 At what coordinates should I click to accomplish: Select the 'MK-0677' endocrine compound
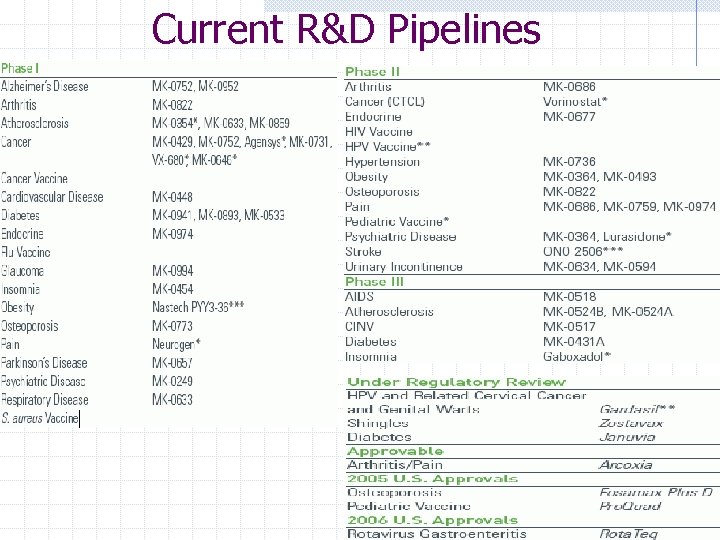point(569,117)
